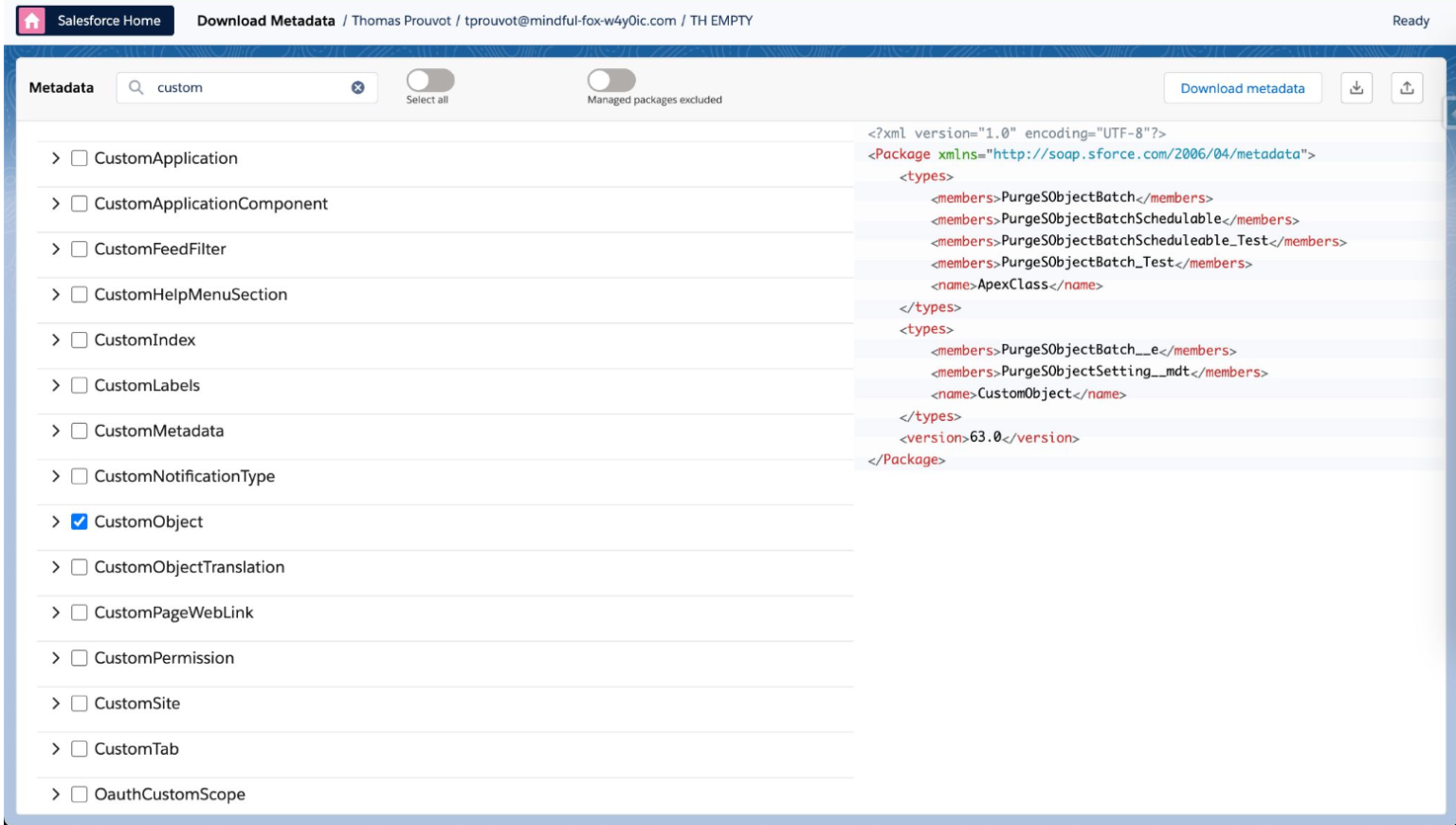
Task: Expand CustomNotificationType chevron
Action: pos(55,476)
